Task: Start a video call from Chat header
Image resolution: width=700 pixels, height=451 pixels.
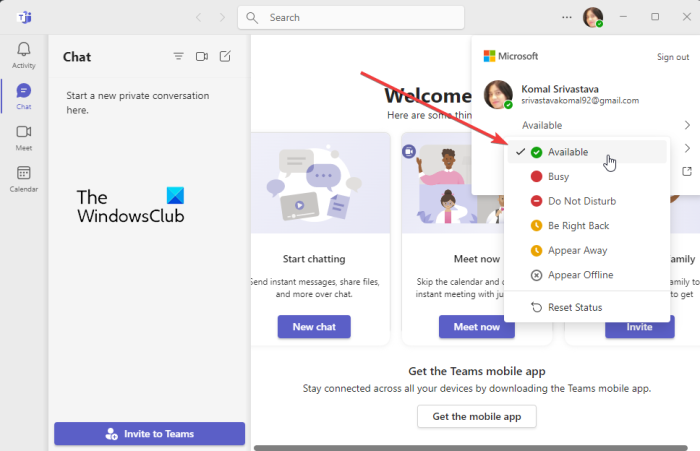Action: coord(202,56)
